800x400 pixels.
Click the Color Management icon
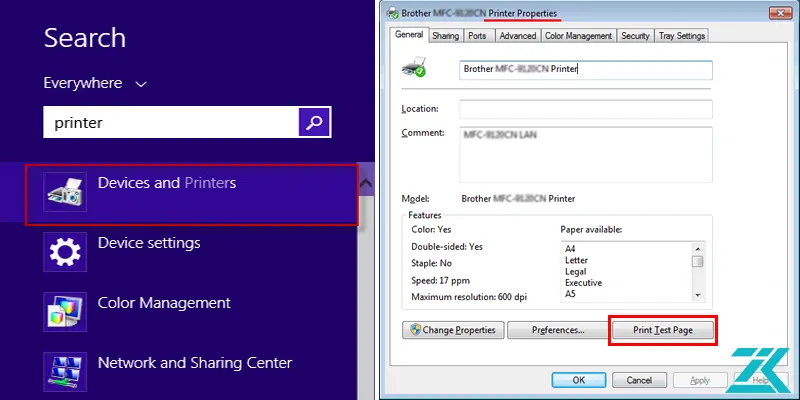[x=65, y=312]
